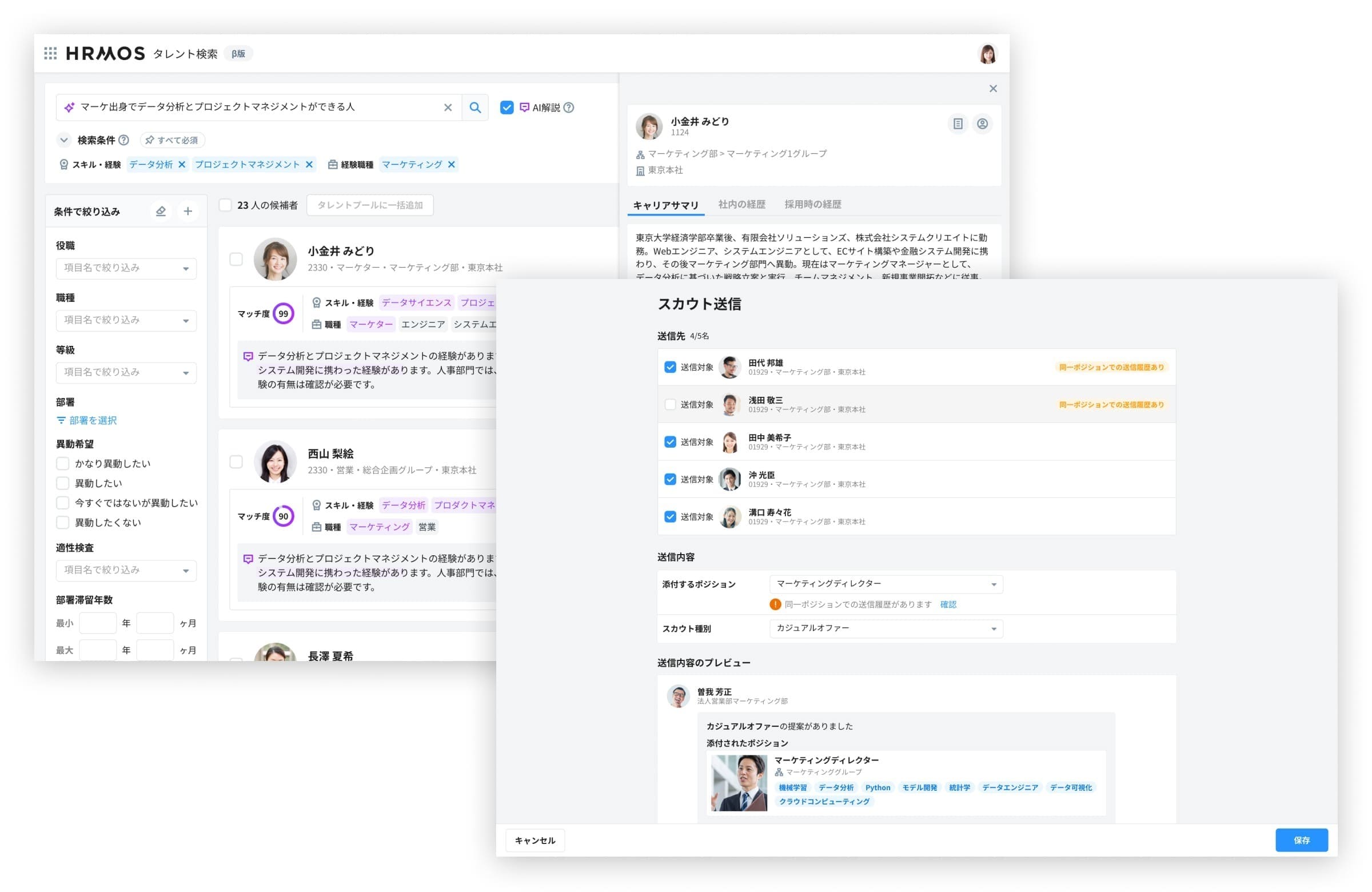The width and height of the screenshot is (1372, 892).
Task: Click the magnifier search icon
Action: (x=474, y=107)
